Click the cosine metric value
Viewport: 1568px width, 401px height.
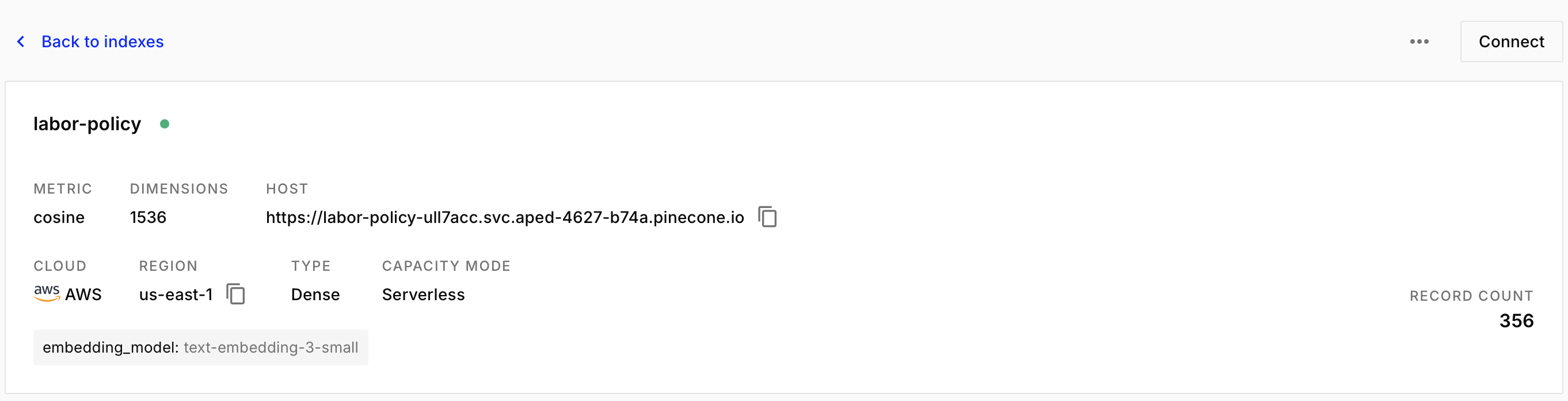point(59,218)
